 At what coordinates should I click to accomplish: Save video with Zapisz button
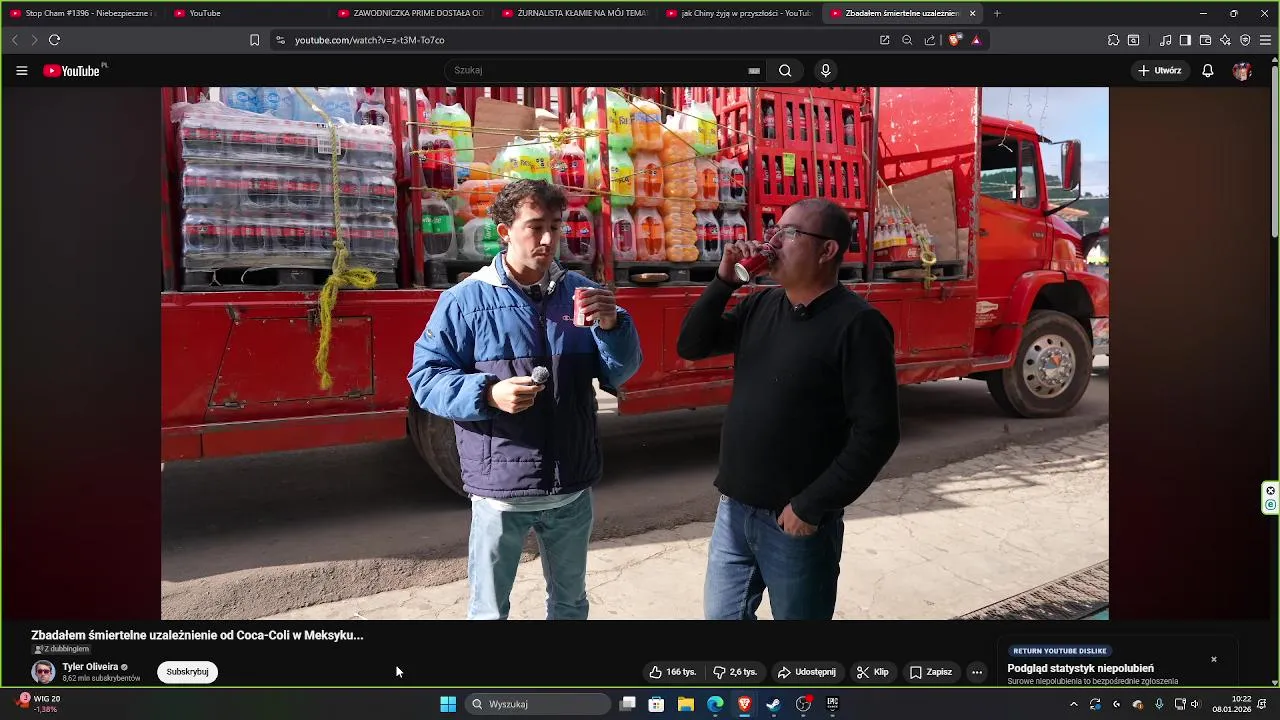pos(931,672)
